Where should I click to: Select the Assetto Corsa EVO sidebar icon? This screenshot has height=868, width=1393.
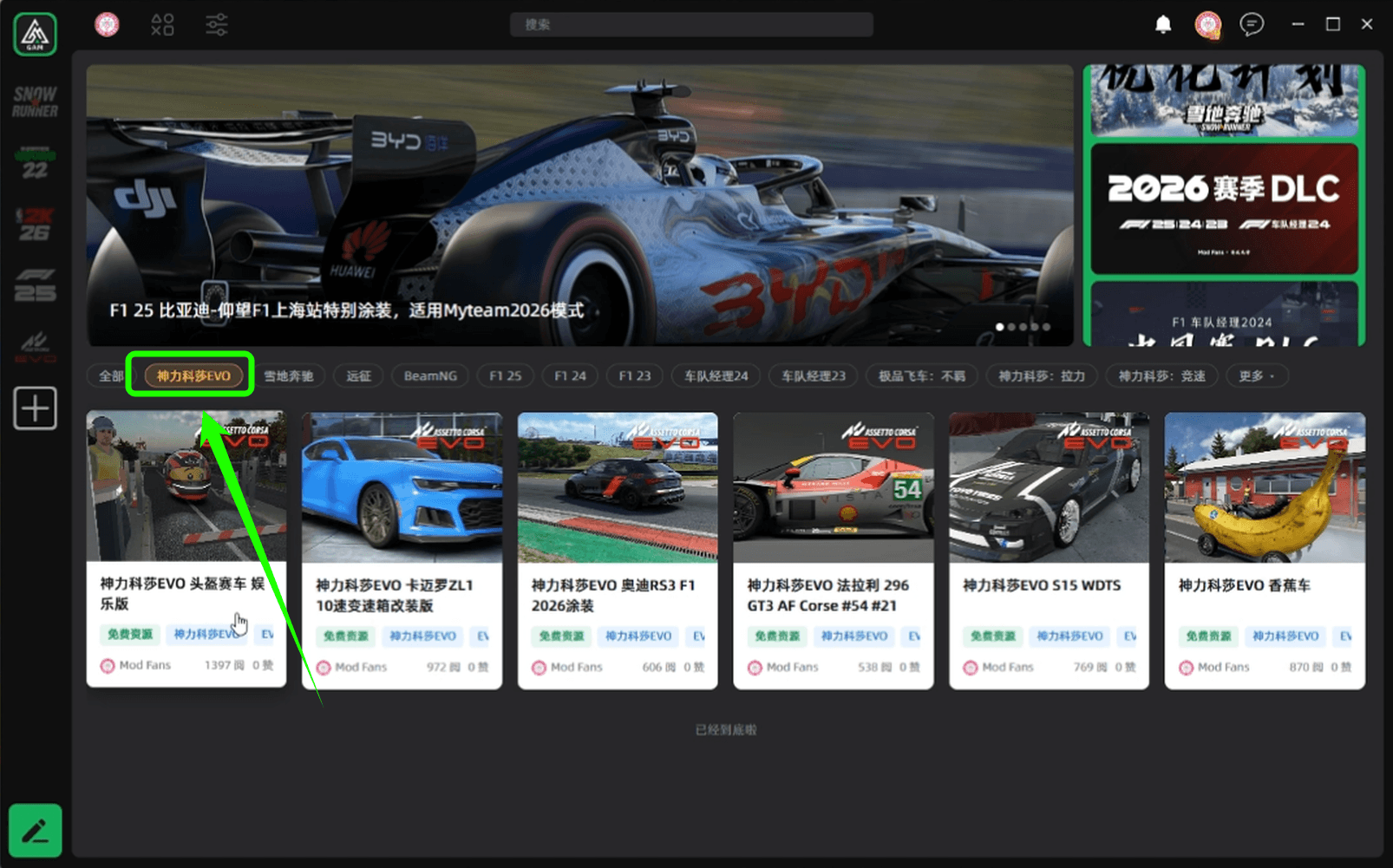point(35,347)
